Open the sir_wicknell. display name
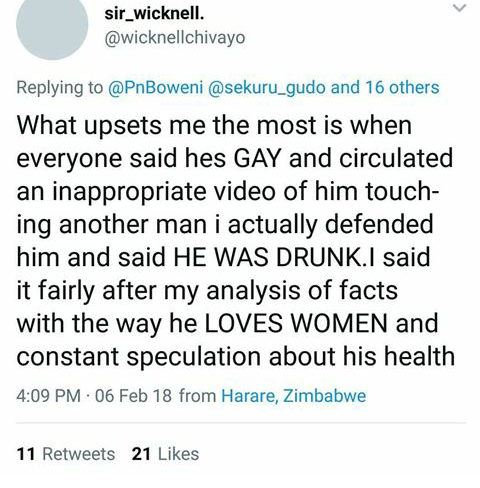480x488 pixels. click(x=154, y=14)
